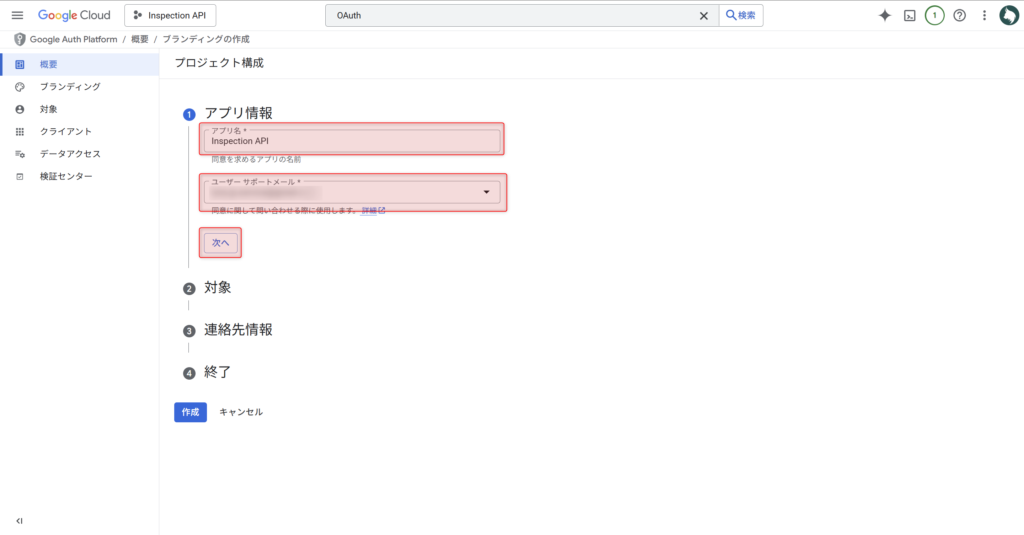This screenshot has height=535, width=1024.
Task: Click the Gemini sparkle icon
Action: 884,15
